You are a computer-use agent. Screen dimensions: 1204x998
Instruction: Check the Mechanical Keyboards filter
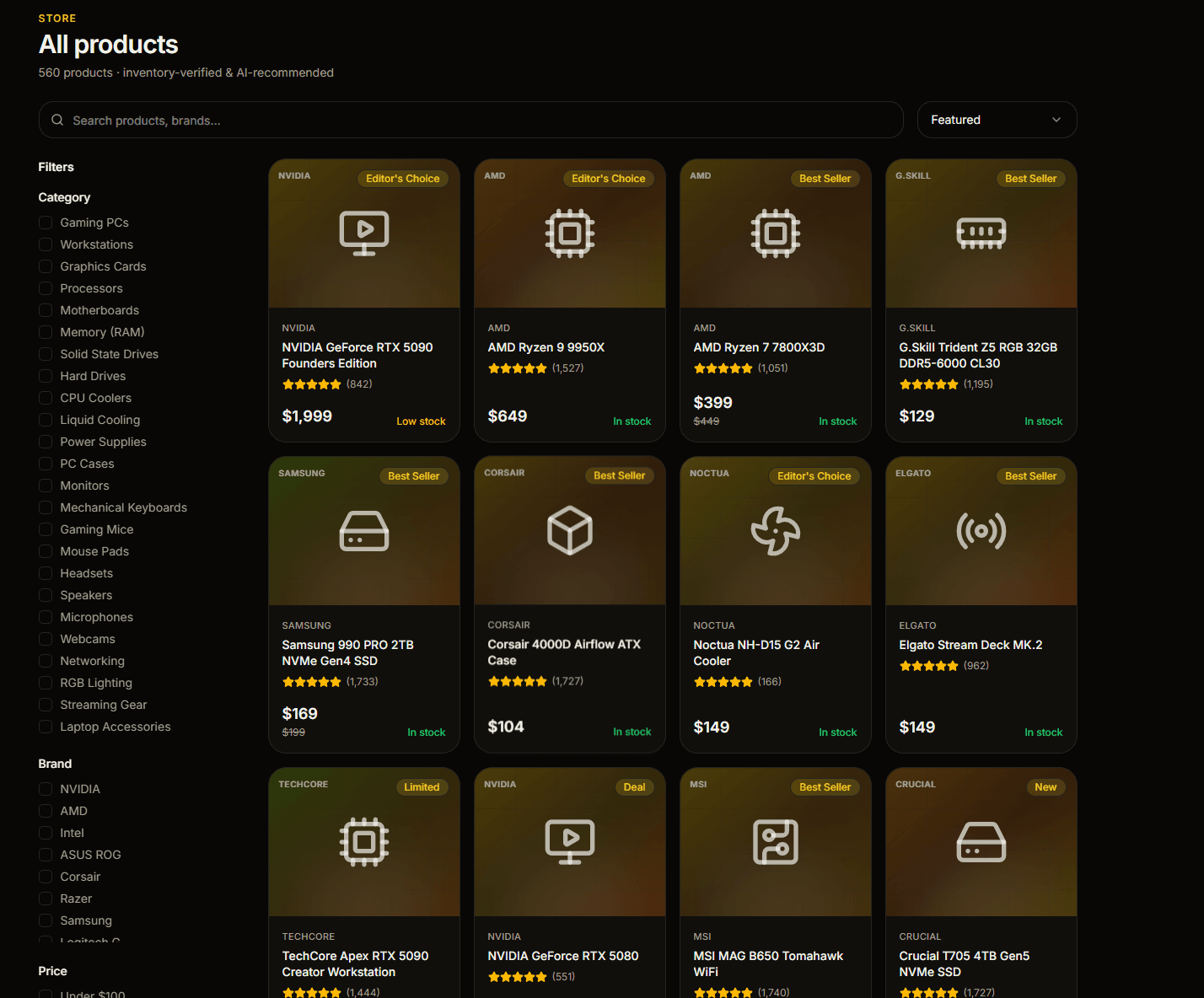tap(46, 507)
